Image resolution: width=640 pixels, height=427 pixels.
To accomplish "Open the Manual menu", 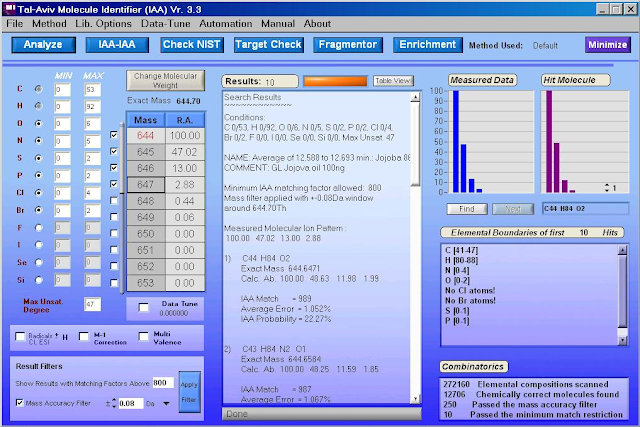I will coord(278,24).
